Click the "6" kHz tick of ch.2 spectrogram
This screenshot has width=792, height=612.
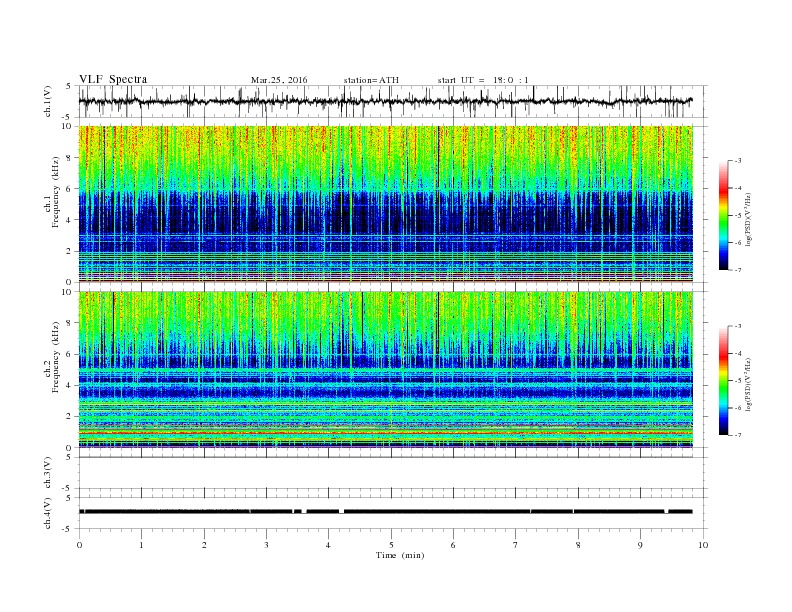tap(69, 354)
